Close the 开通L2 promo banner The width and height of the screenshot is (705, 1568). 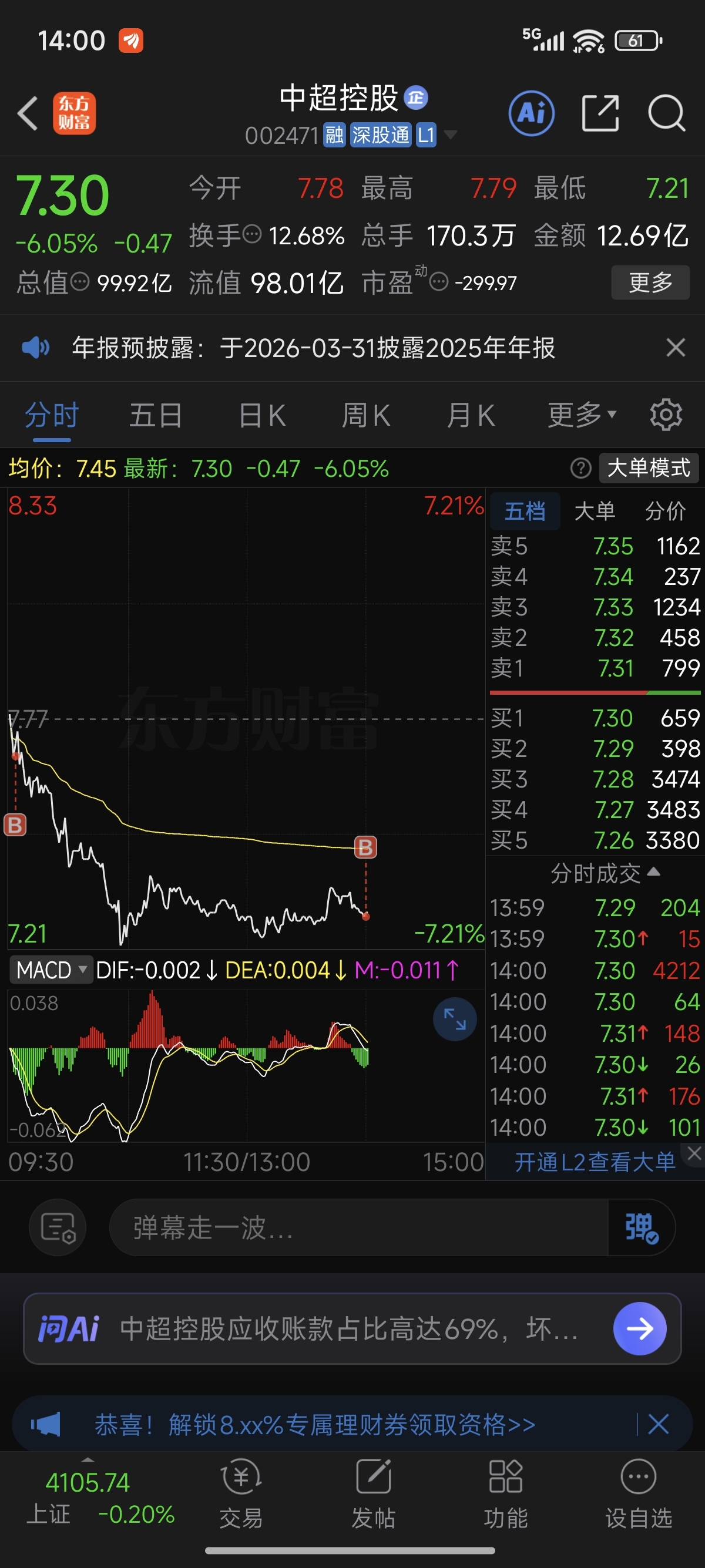tap(694, 1152)
